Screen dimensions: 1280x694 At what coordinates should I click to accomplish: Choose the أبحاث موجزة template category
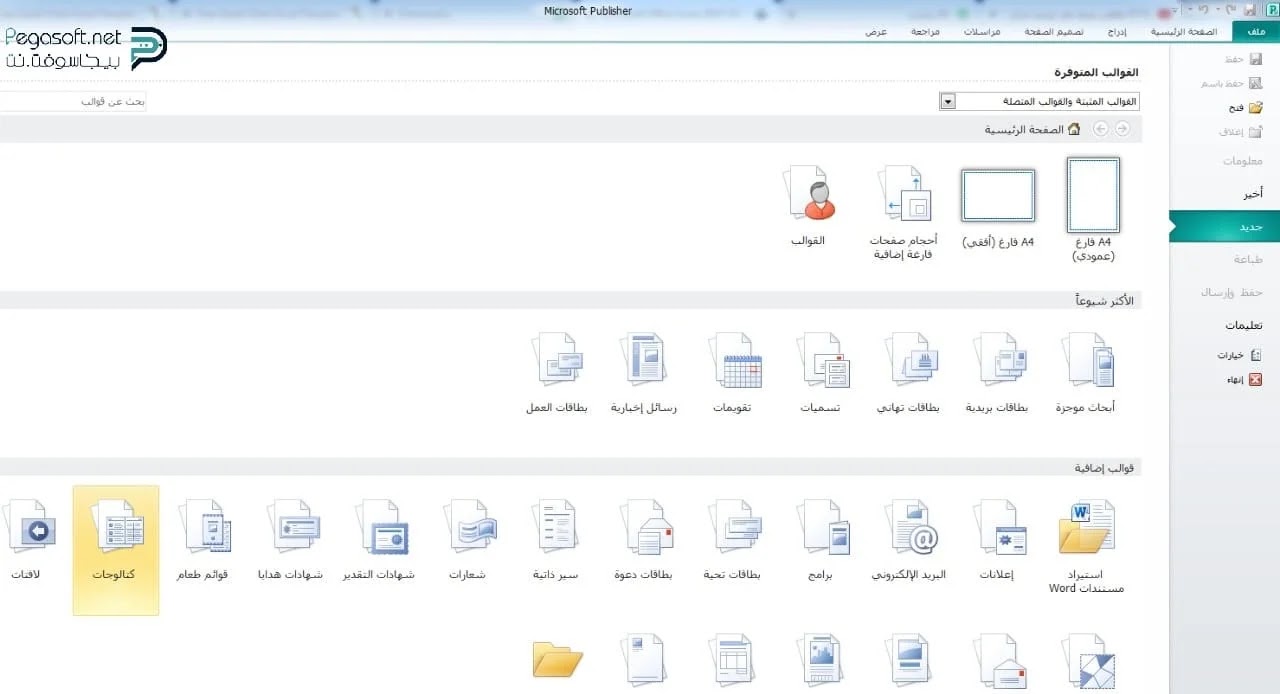click(x=1087, y=372)
